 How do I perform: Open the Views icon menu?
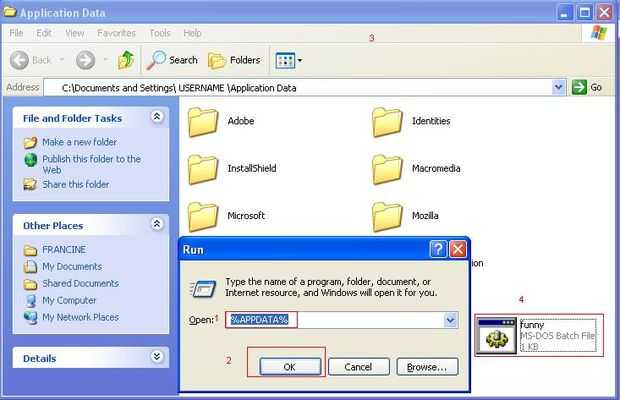tap(289, 60)
